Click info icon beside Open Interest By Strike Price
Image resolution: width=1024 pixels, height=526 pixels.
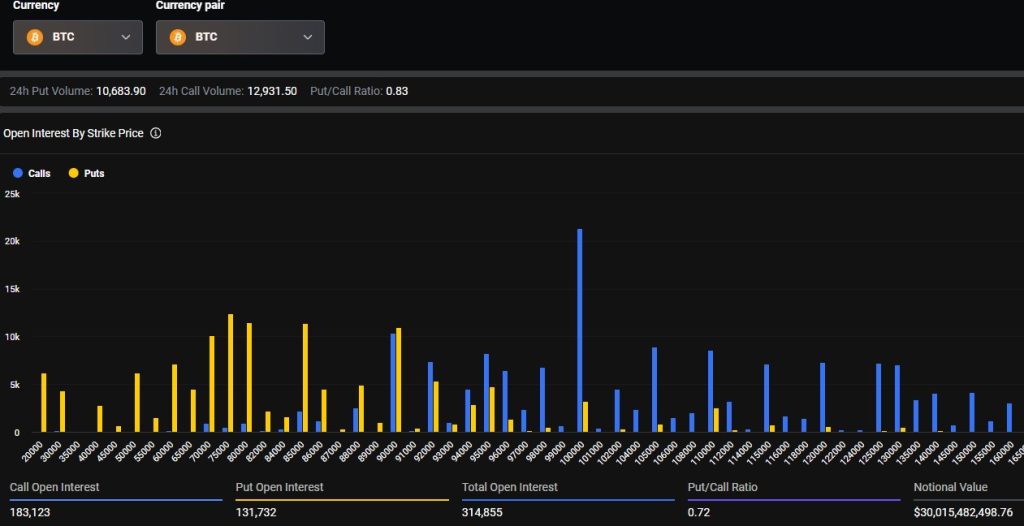tap(156, 133)
